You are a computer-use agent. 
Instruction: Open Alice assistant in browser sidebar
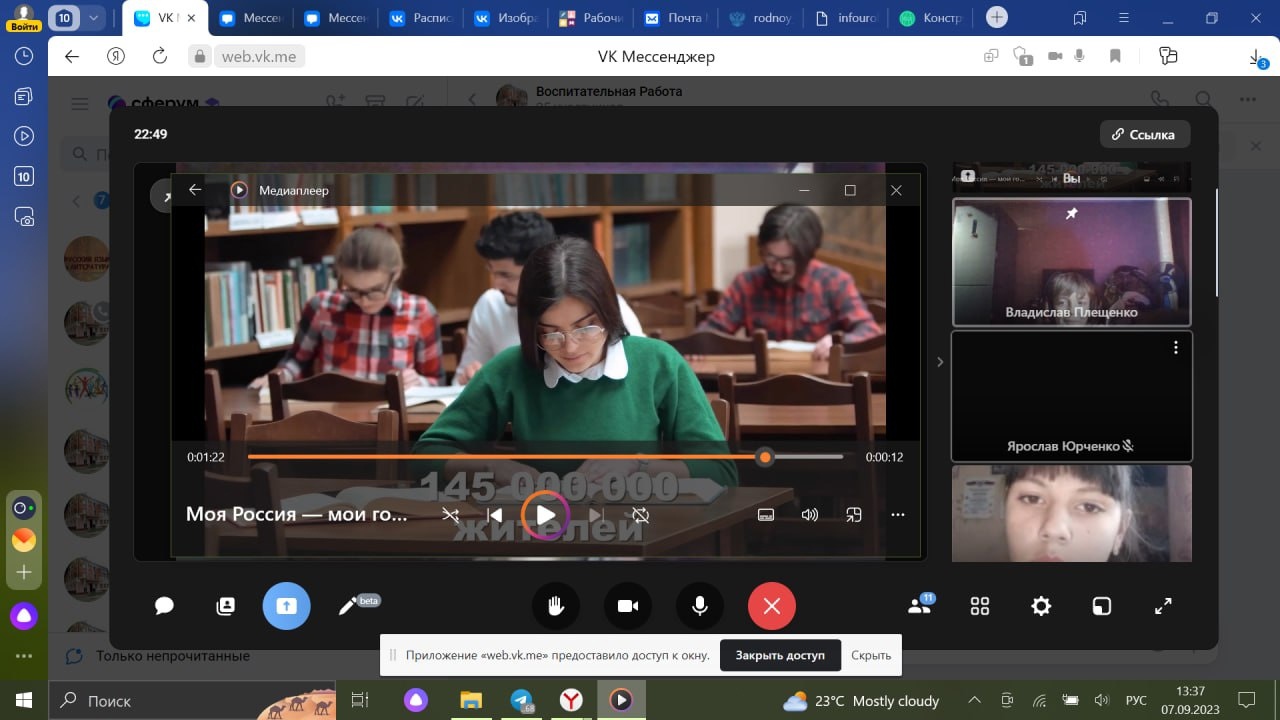[24, 616]
